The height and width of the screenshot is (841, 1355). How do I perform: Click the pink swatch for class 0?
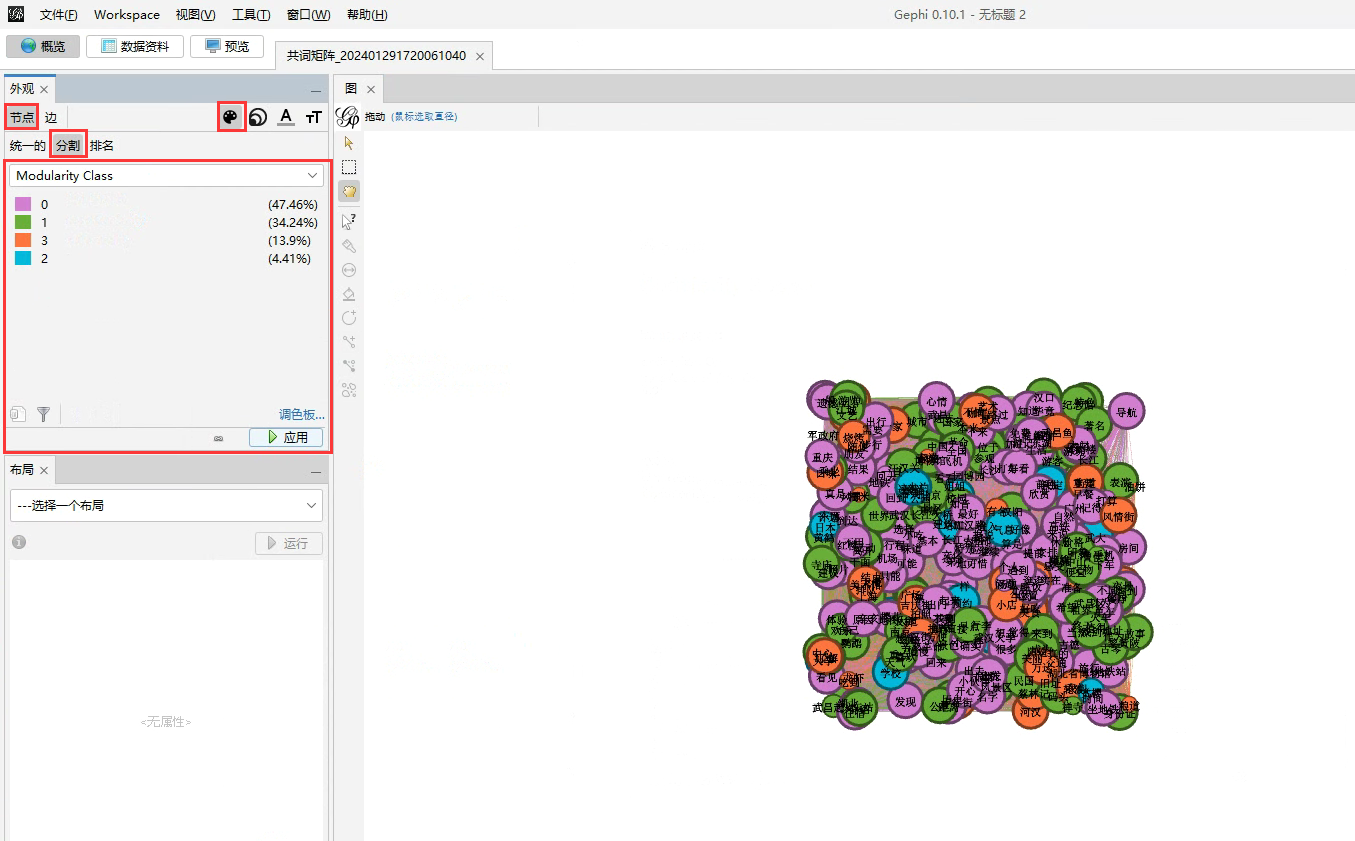tap(23, 204)
